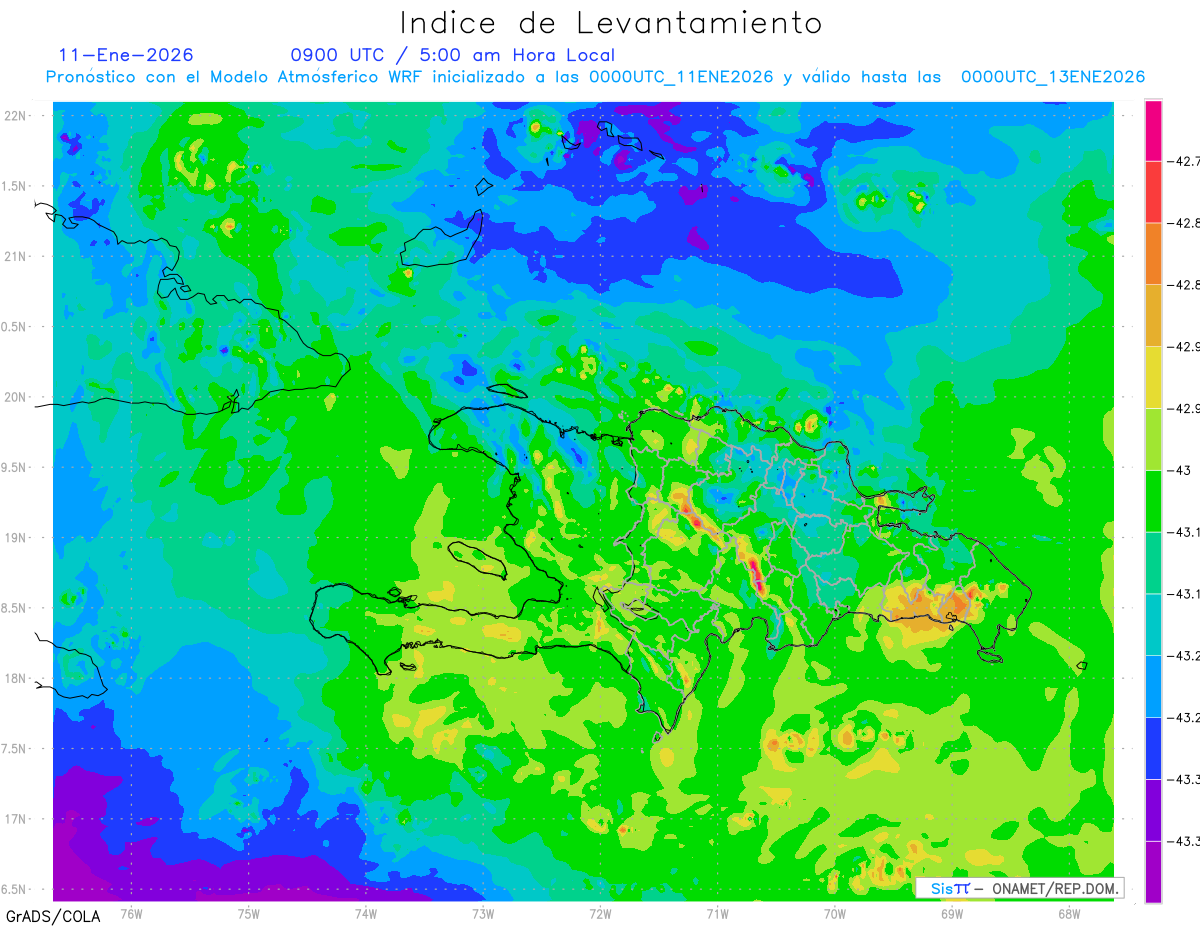This screenshot has height=927, width=1200.
Task: Select the bright yellow swatch in the scale
Action: tap(1153, 377)
